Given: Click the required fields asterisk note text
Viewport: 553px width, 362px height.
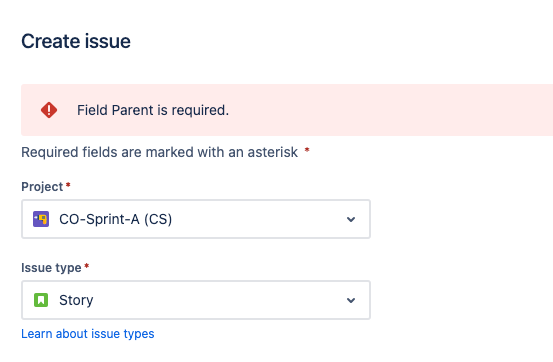Looking at the screenshot, I should 159,152.
